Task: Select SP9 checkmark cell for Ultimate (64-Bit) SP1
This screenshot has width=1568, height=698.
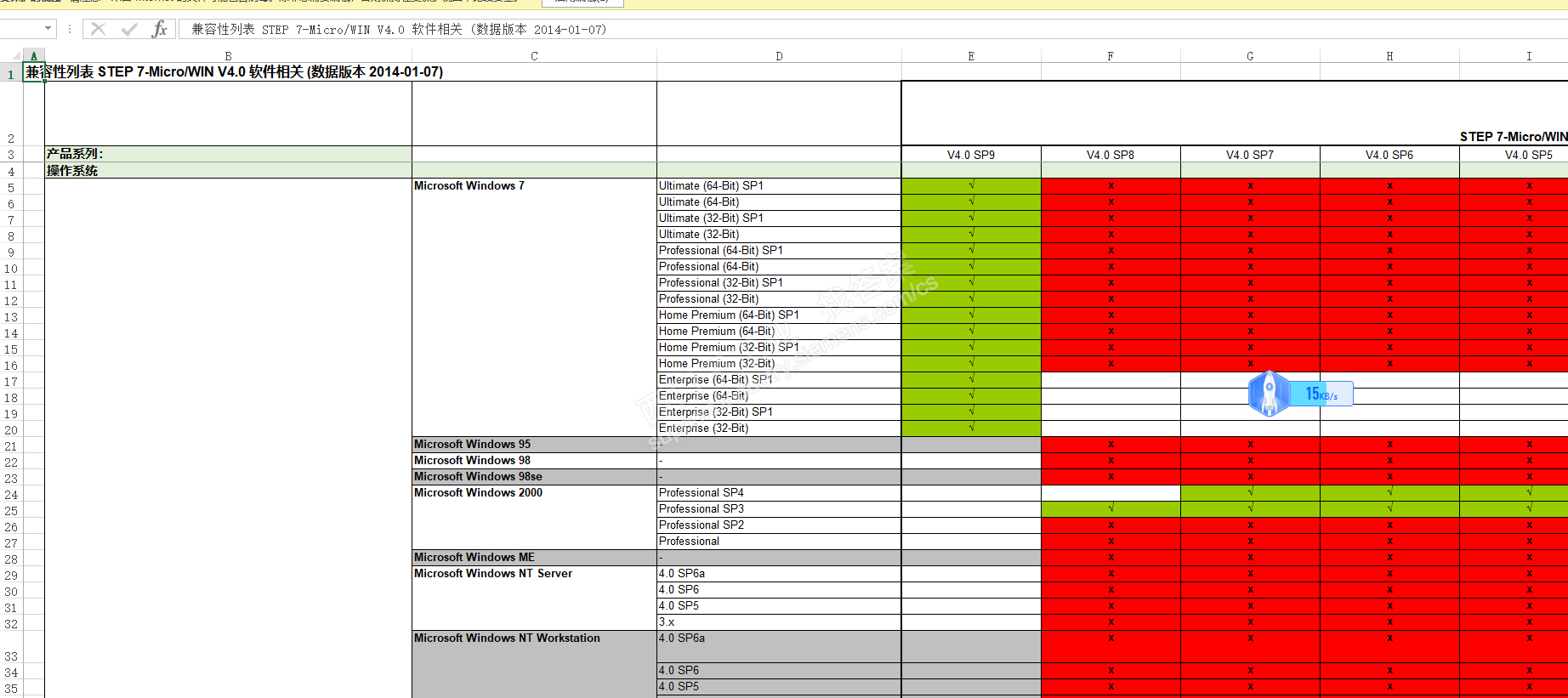Action: [x=971, y=186]
